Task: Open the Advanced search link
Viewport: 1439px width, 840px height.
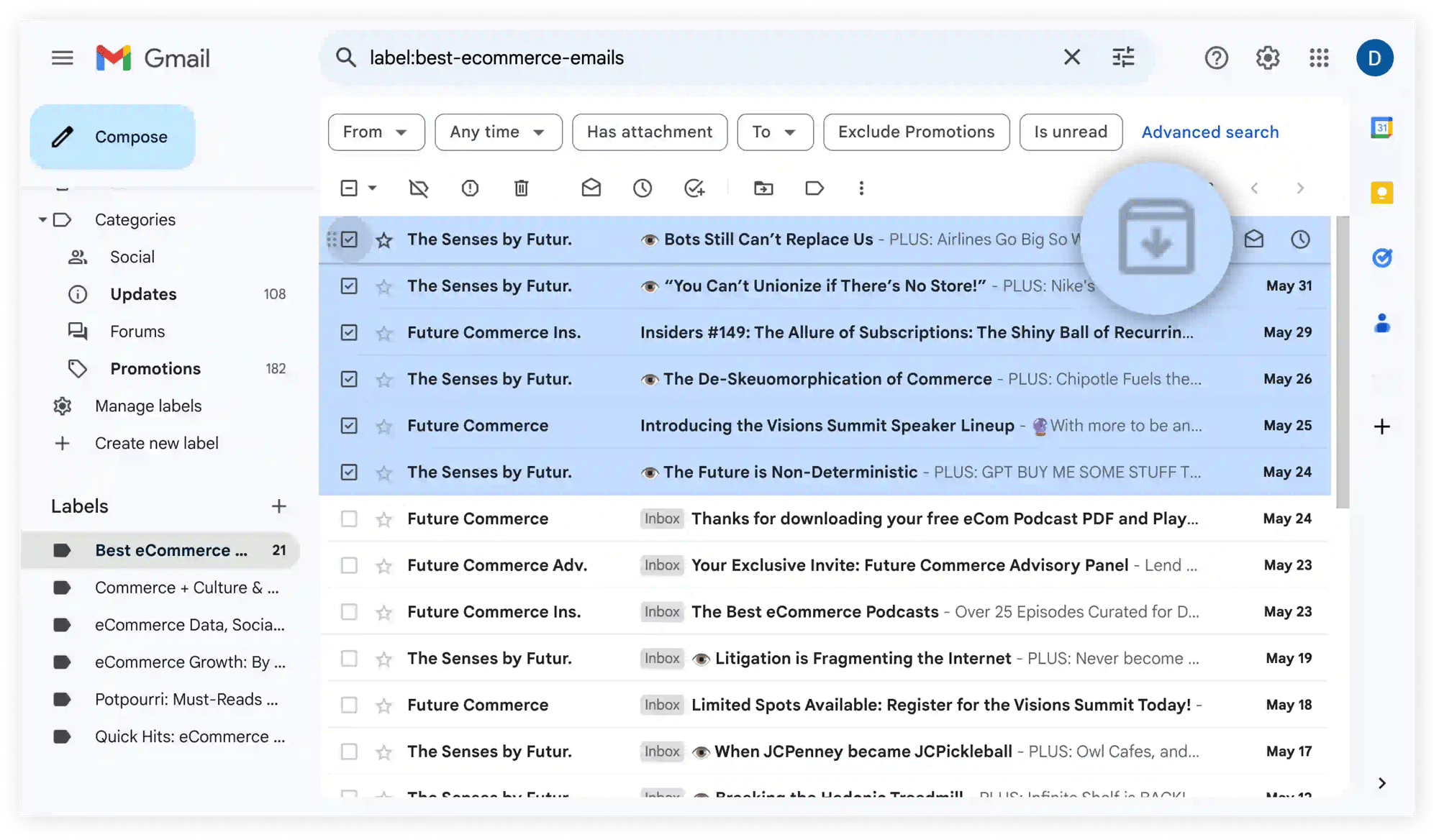Action: tap(1210, 132)
